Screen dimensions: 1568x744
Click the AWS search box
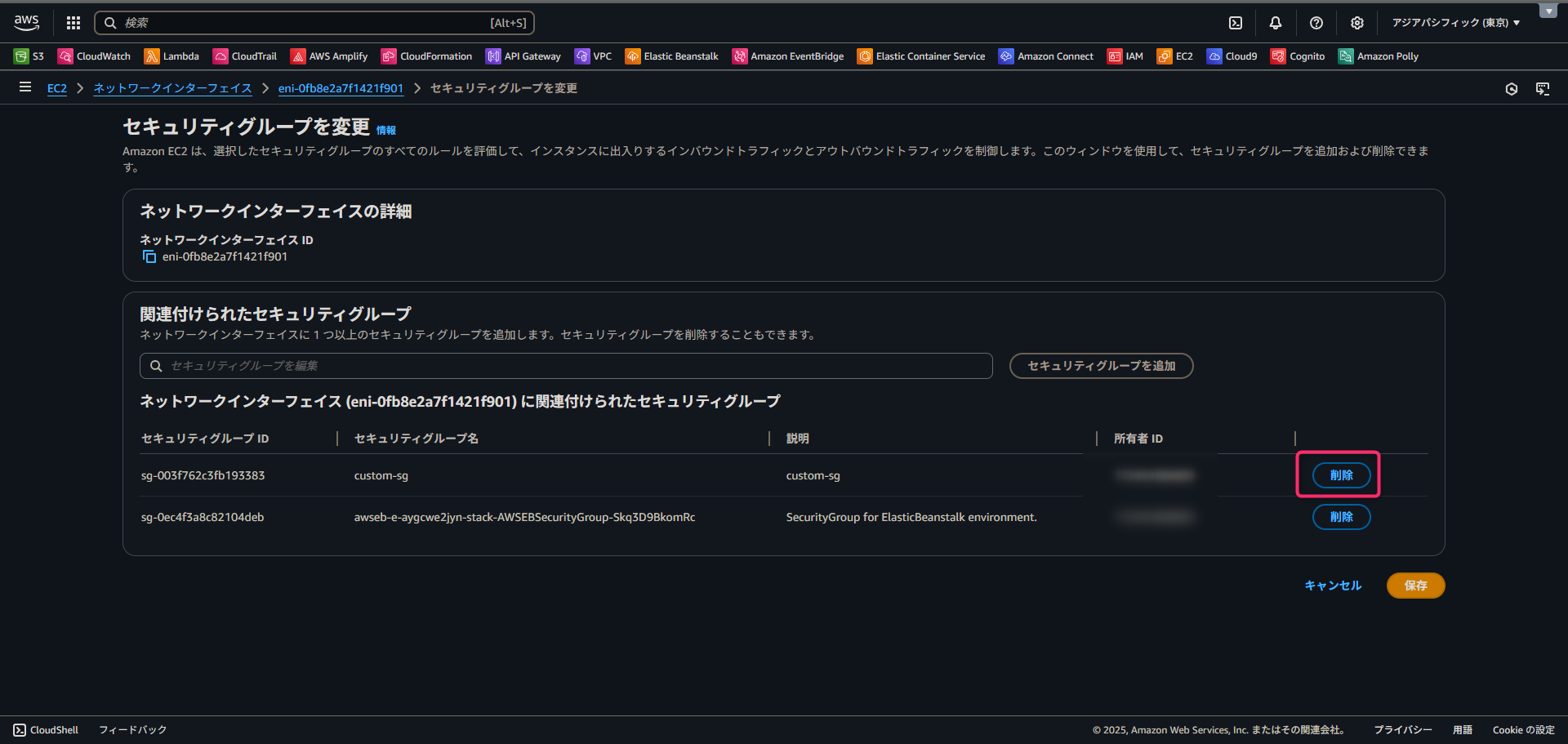click(314, 23)
